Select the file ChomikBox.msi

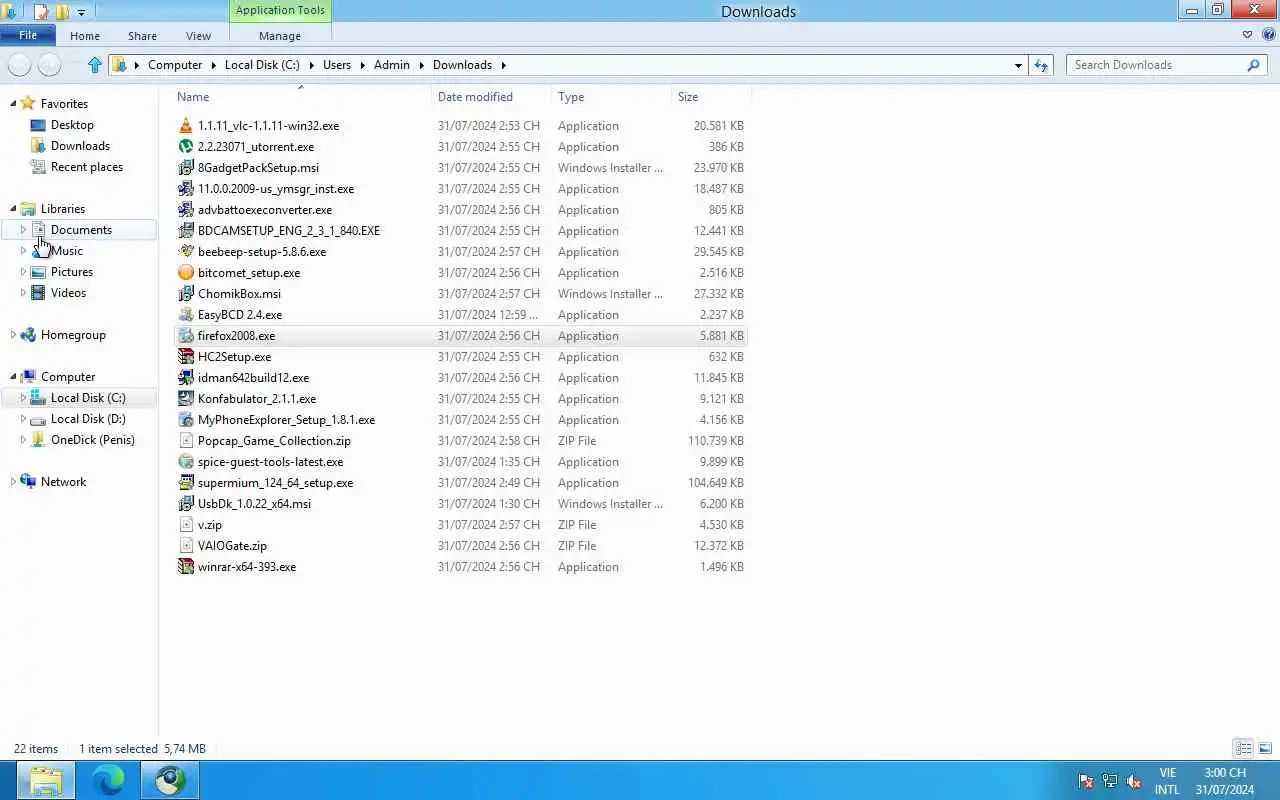239,294
